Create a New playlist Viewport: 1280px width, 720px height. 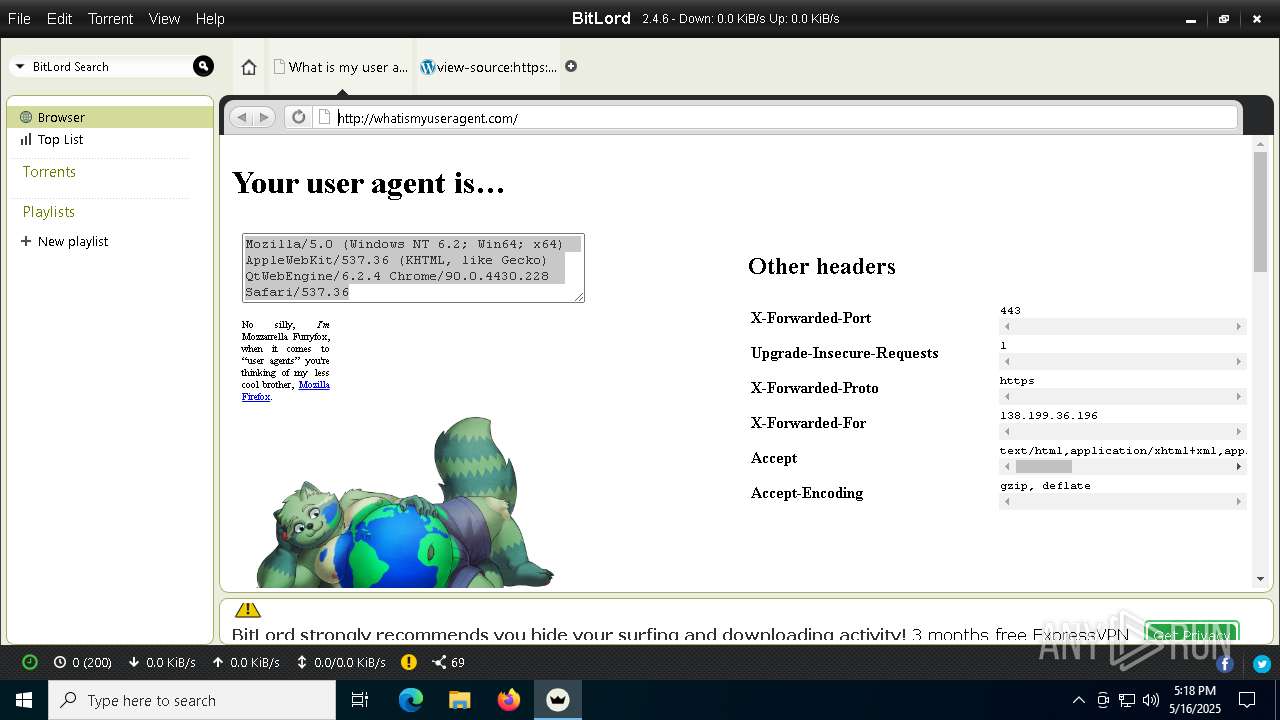pos(64,242)
